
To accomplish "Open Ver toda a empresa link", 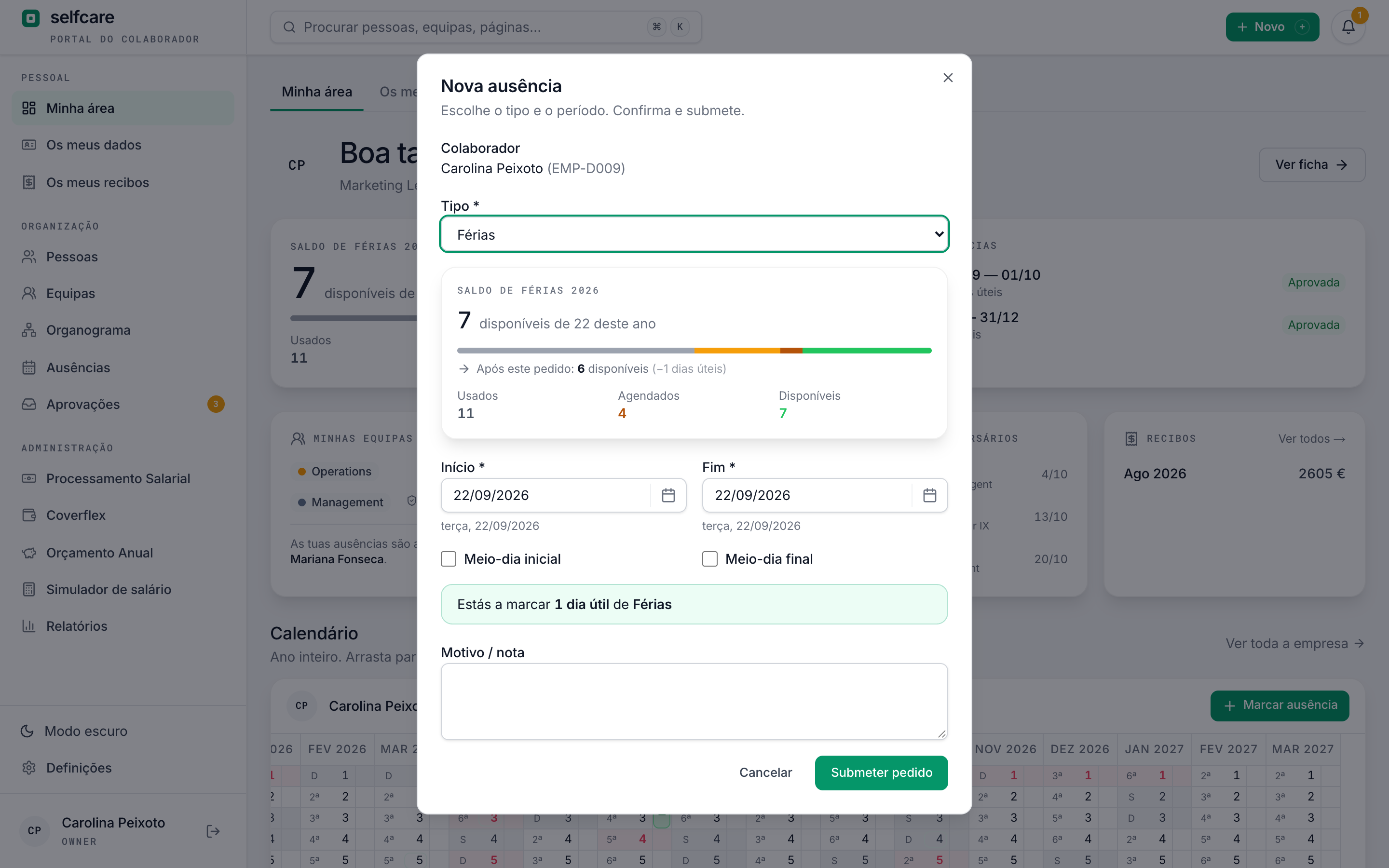I will tap(1295, 644).
